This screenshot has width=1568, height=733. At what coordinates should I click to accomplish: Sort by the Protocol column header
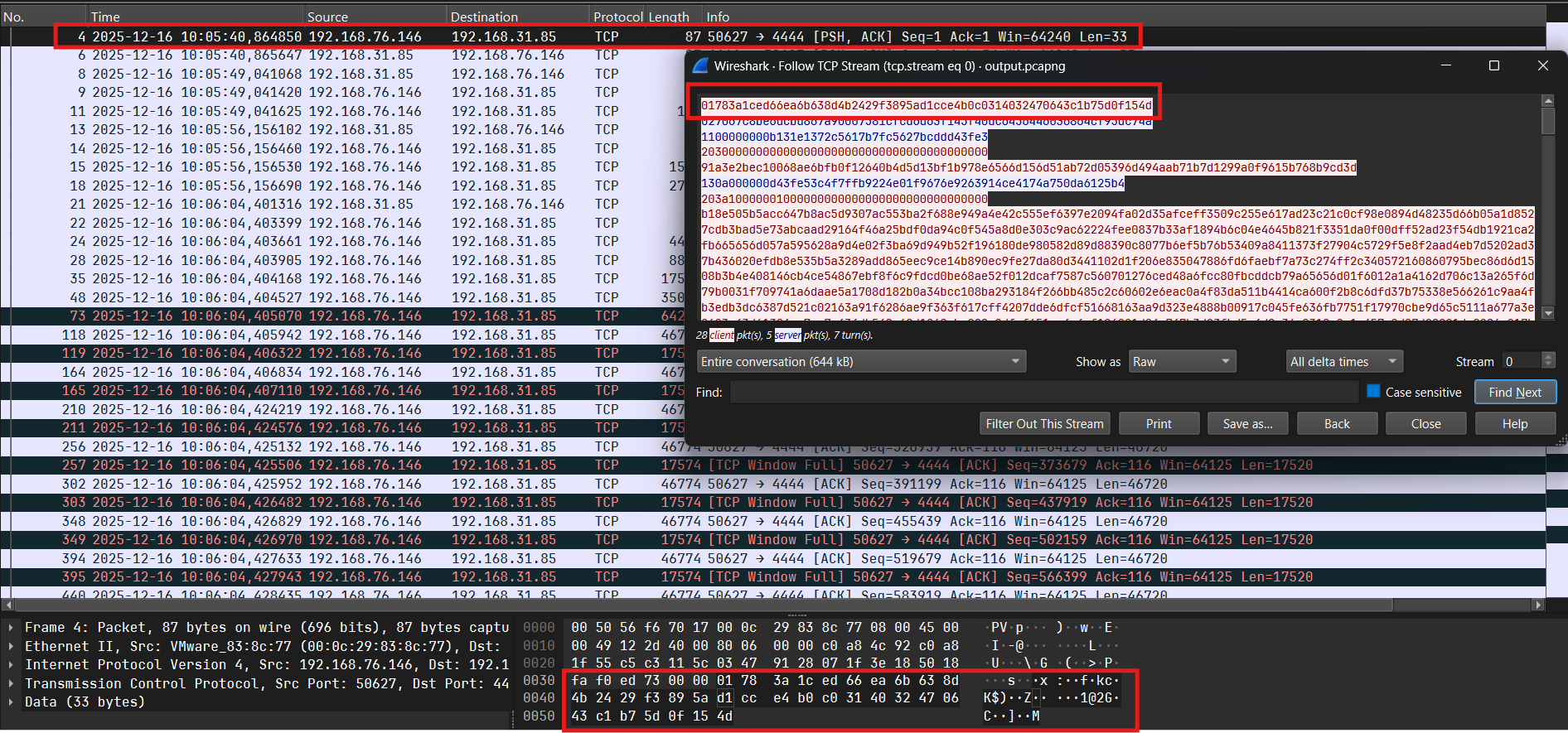(617, 17)
